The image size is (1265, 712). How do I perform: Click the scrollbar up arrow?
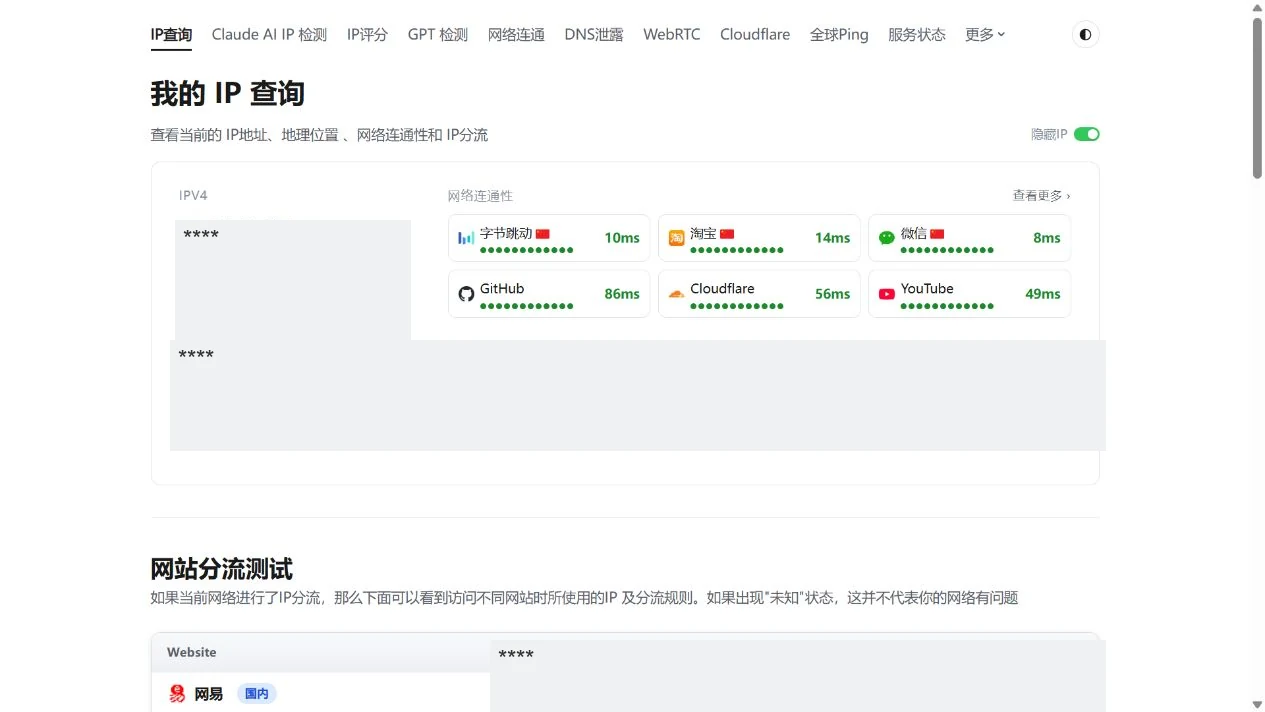tap(1257, 7)
